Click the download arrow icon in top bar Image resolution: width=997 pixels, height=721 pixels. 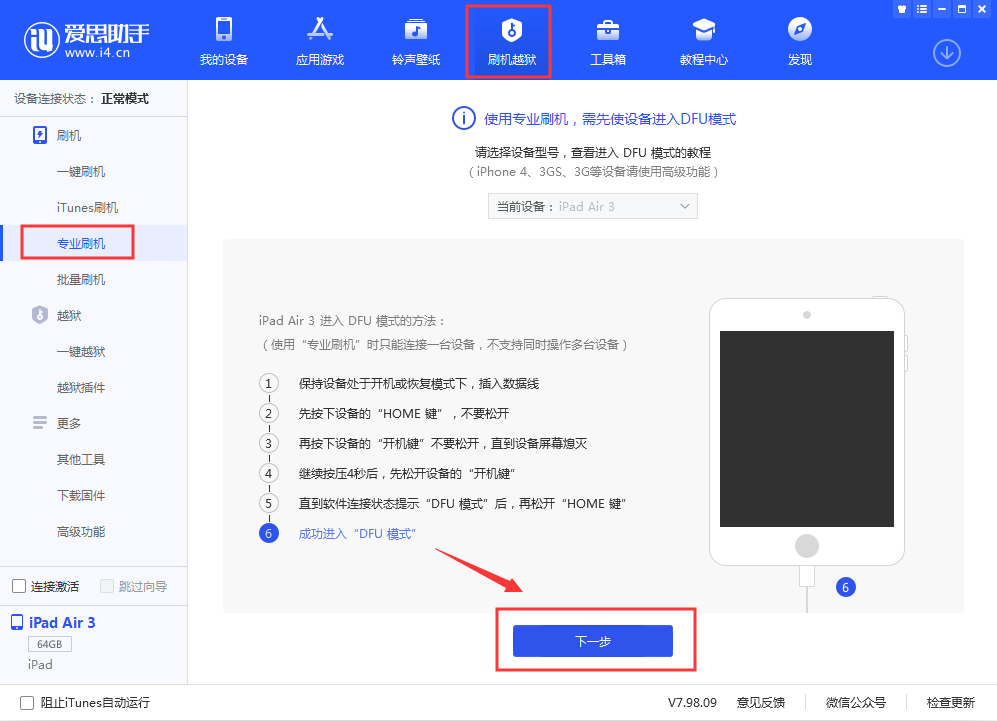click(946, 53)
